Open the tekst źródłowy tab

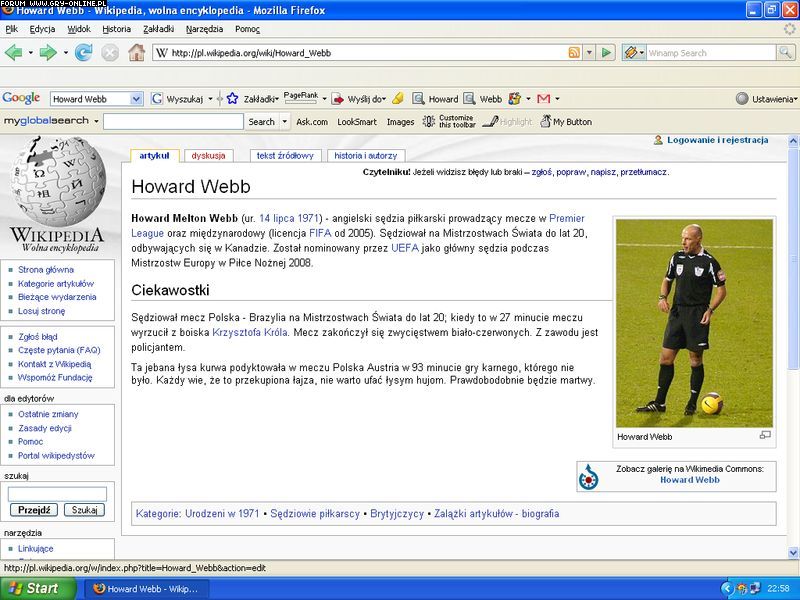[x=285, y=156]
